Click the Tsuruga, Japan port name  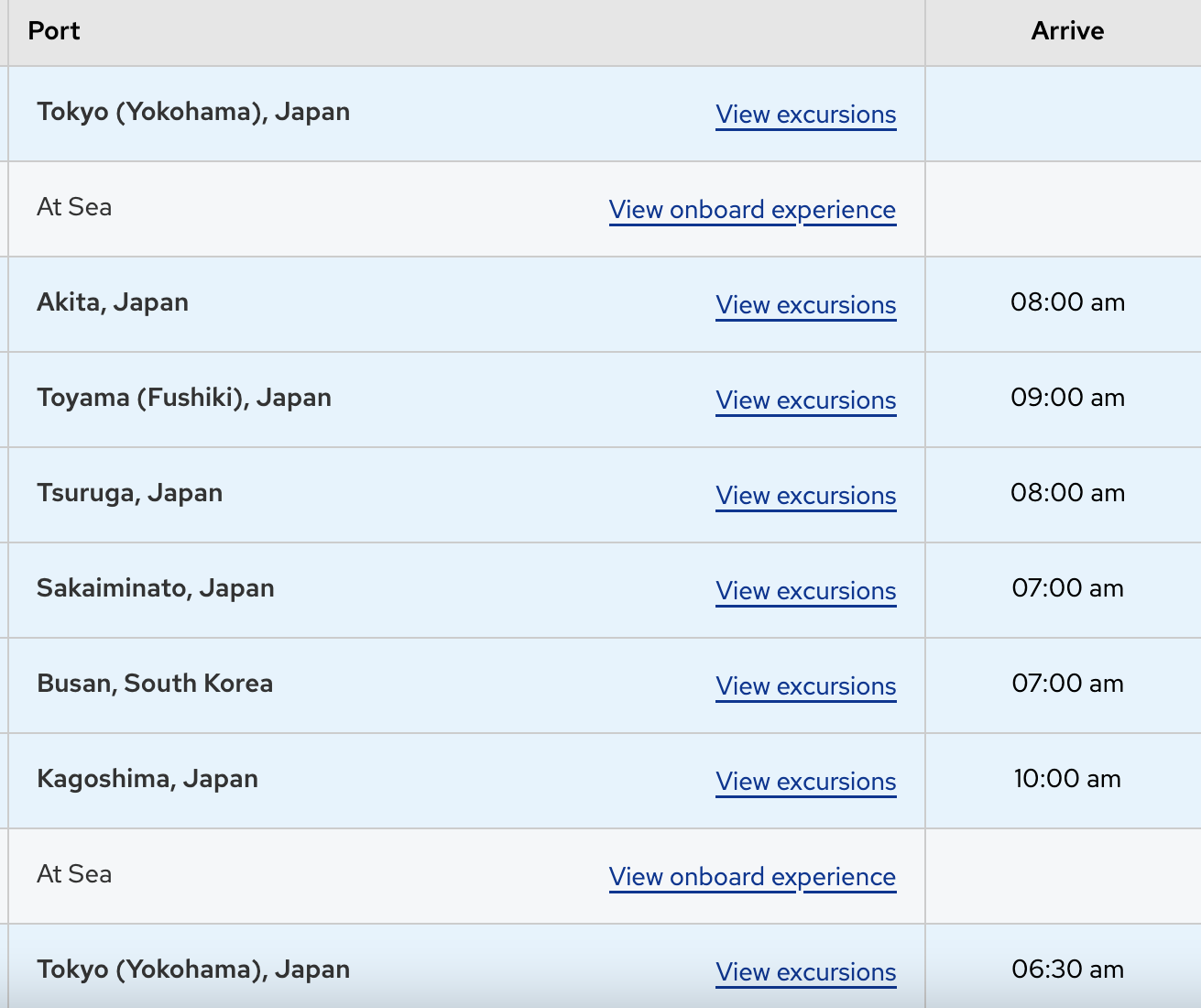[130, 493]
